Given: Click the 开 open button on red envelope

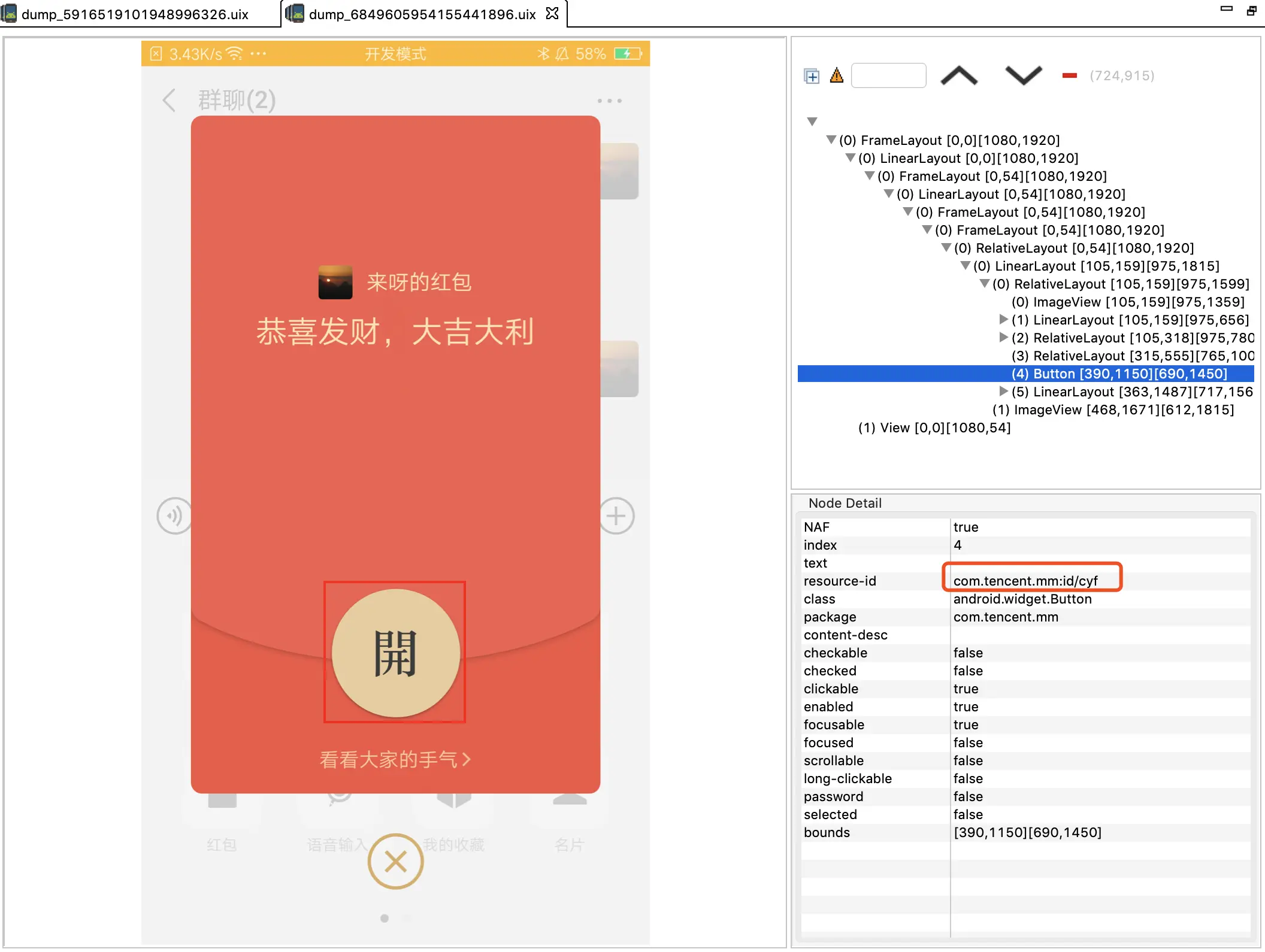Looking at the screenshot, I should point(395,653).
